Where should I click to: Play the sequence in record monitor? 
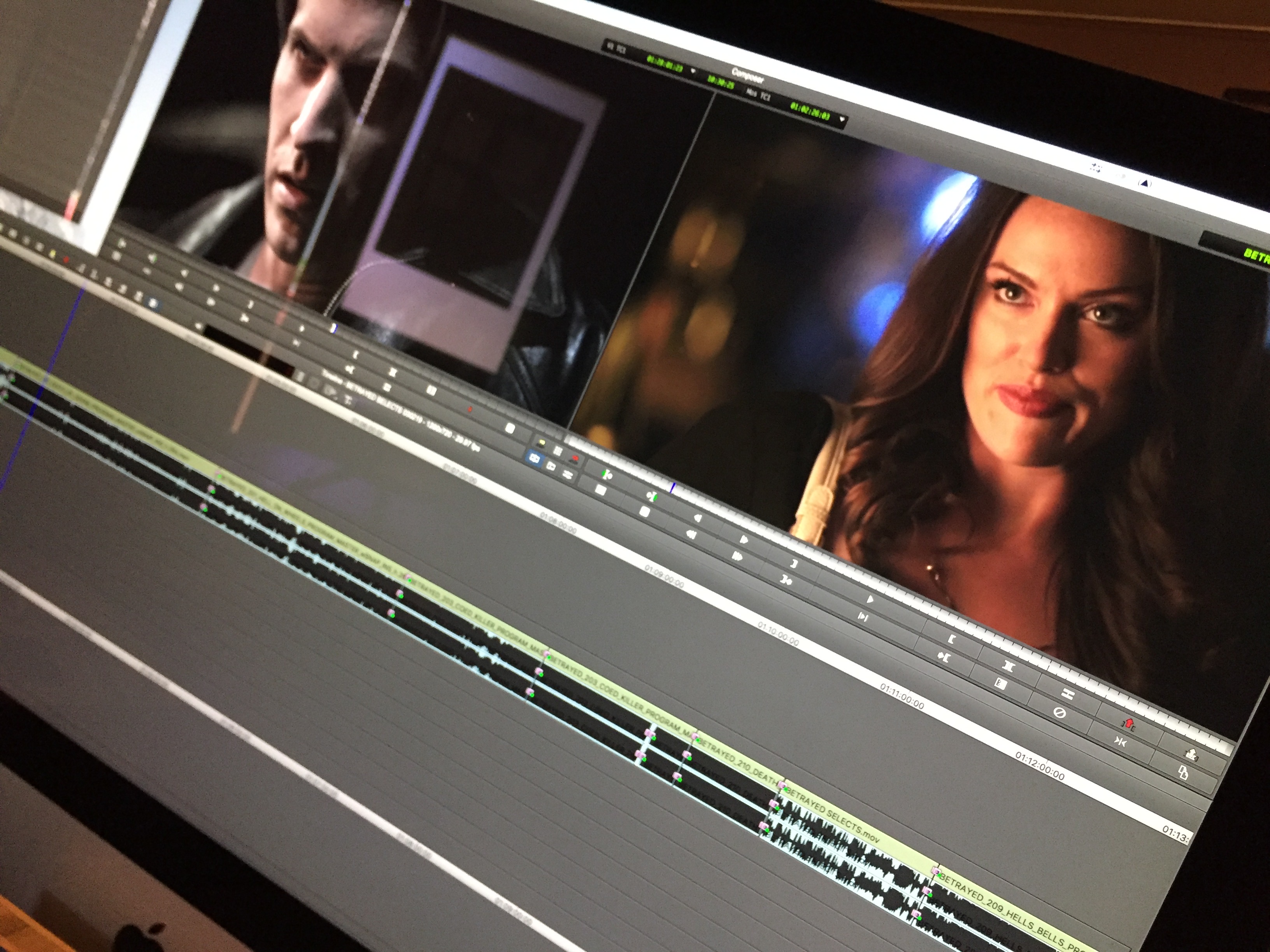click(x=870, y=600)
